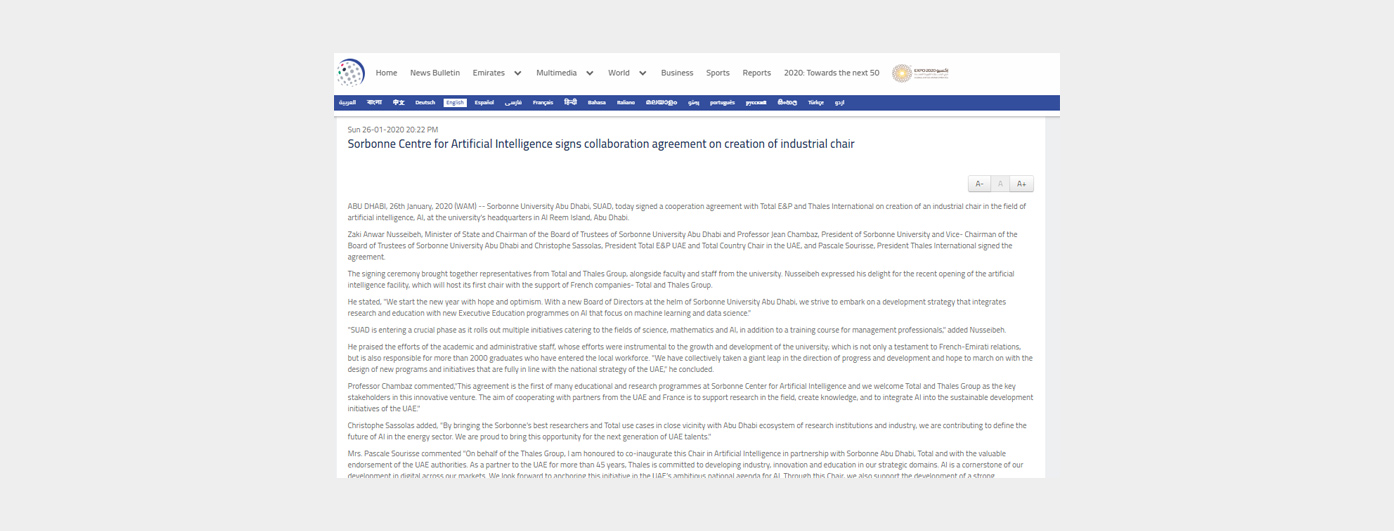Click paragraph starting 'Professor Chambaz commented'
This screenshot has height=531, width=1394.
[690, 397]
